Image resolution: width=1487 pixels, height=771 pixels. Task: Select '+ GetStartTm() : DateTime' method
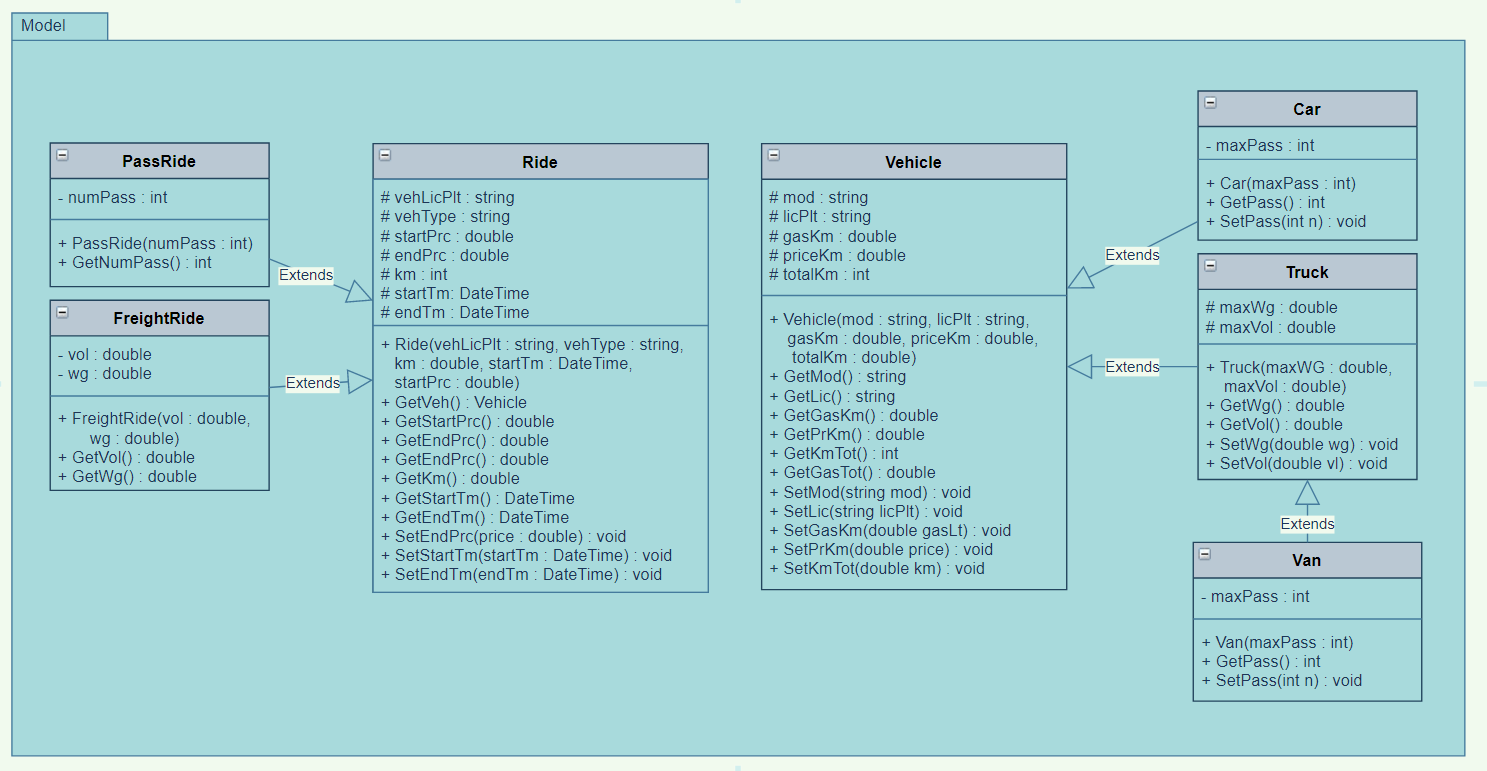click(478, 498)
